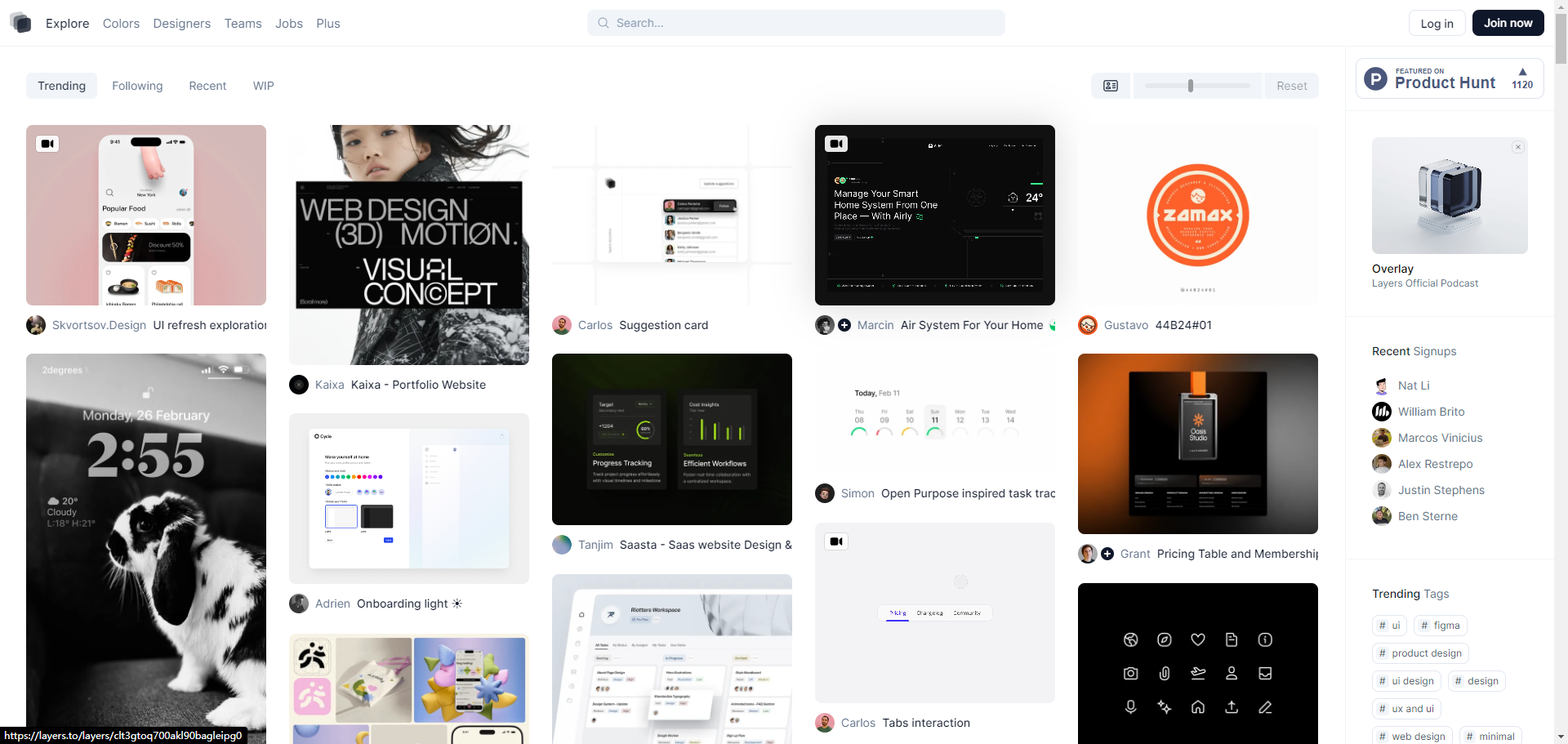
Task: Click the video badge on Air System thumbnail
Action: (x=836, y=144)
